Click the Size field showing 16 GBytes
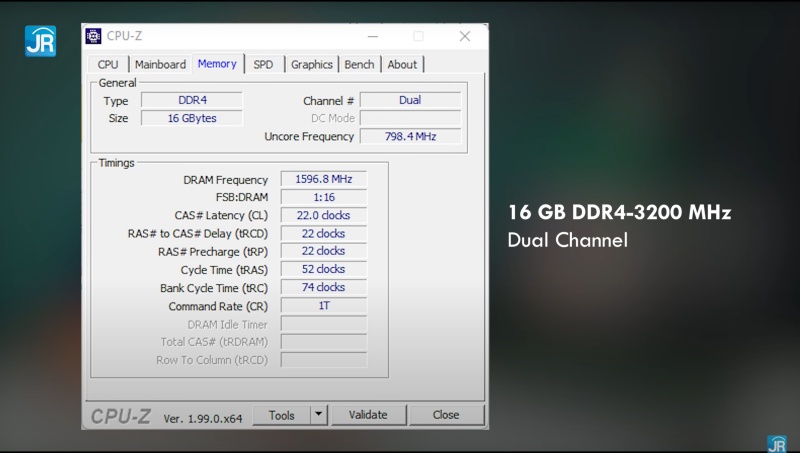800x453 pixels. point(192,118)
